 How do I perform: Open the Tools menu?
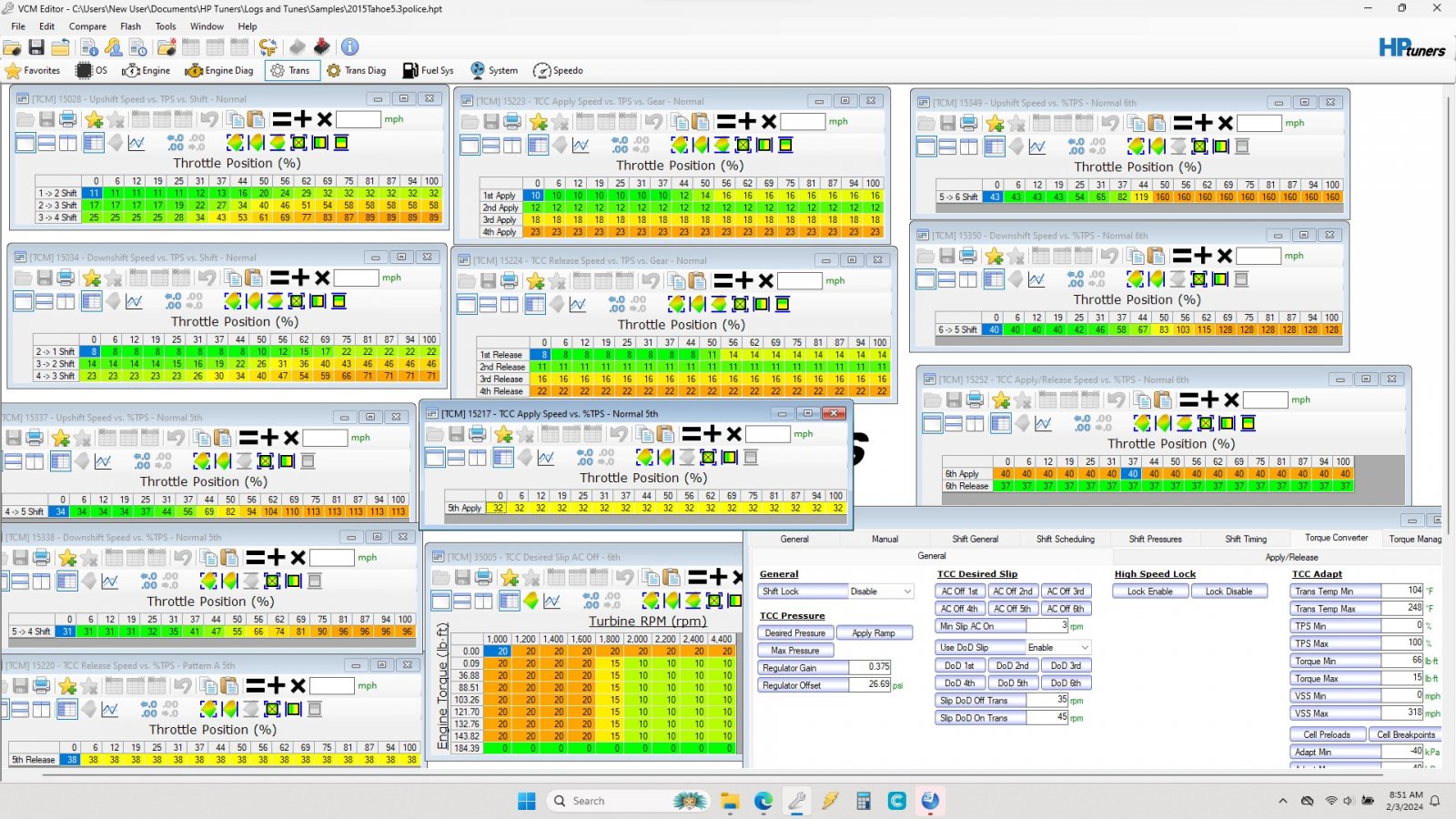(166, 26)
